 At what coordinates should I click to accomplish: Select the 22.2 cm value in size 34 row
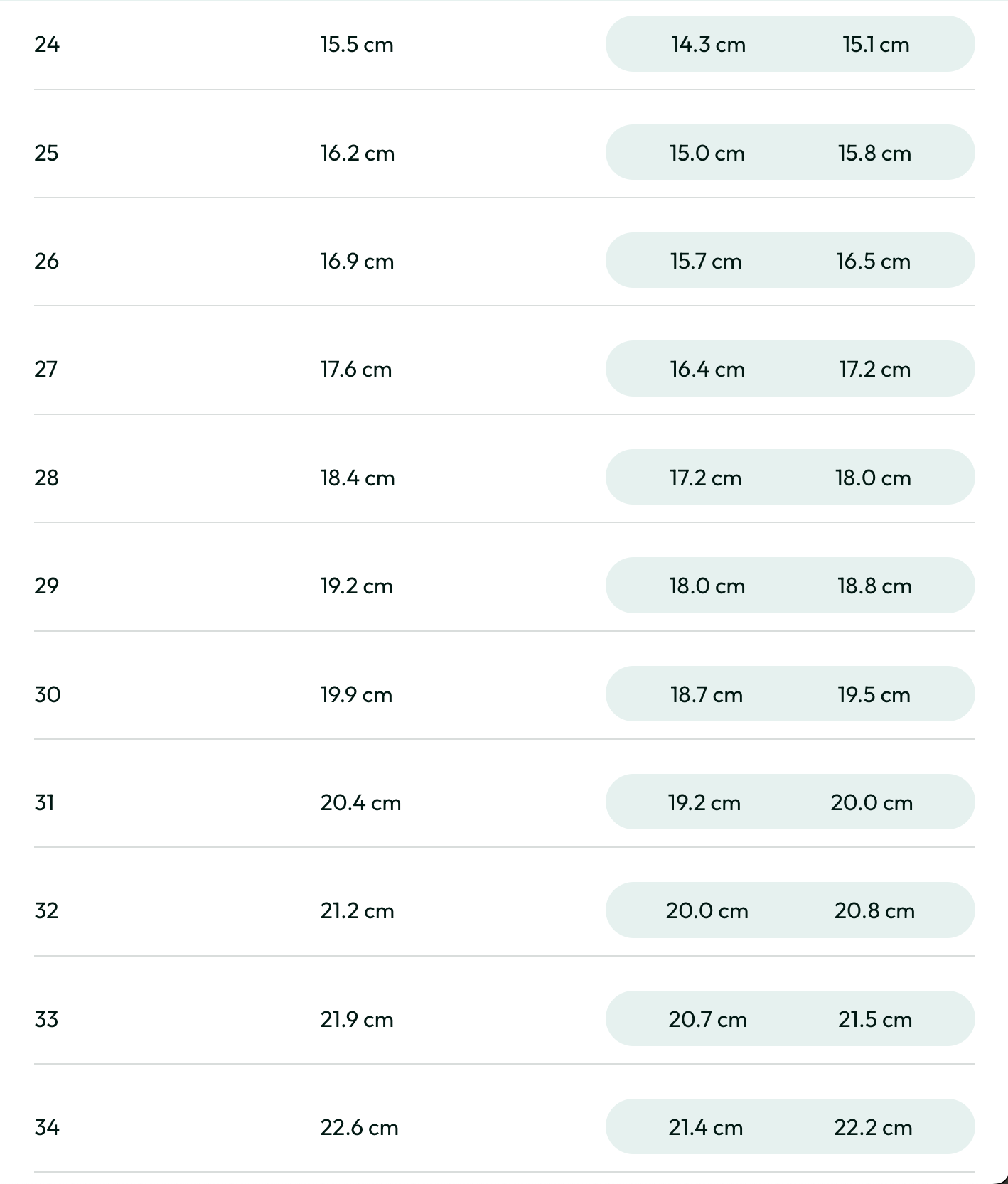coord(873,1128)
